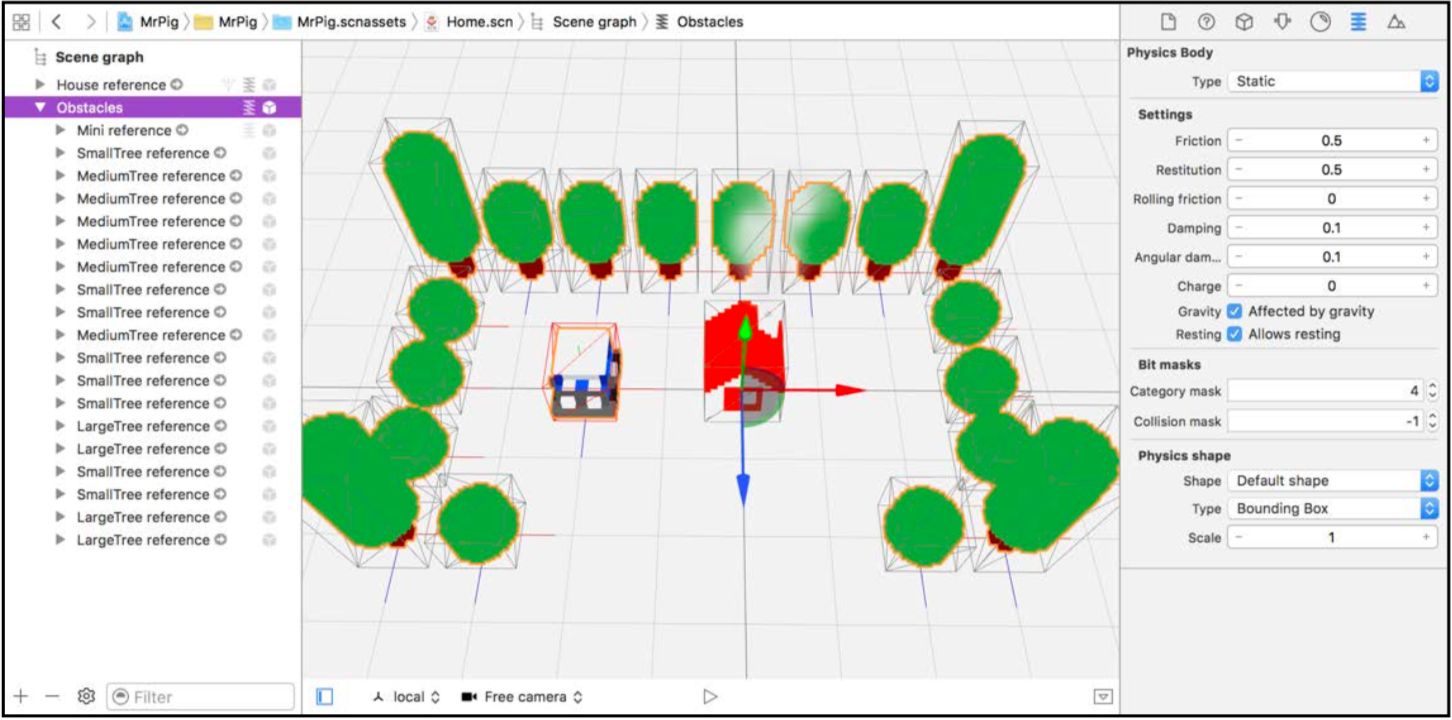Image resolution: width=1452 pixels, height=720 pixels.
Task: Open Physics Body Type Static dropdown
Action: coord(1333,81)
